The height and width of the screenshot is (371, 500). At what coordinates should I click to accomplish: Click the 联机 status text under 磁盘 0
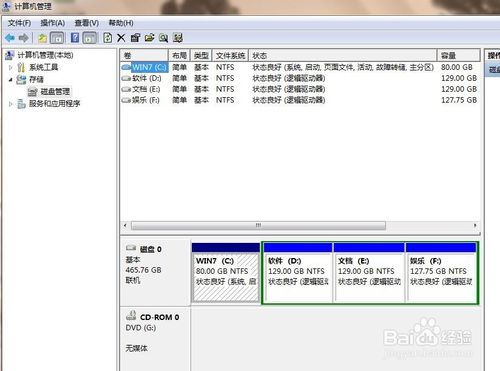pos(133,281)
